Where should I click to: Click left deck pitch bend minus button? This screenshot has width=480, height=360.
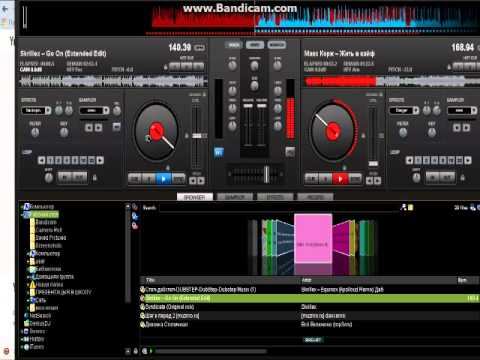tap(193, 181)
